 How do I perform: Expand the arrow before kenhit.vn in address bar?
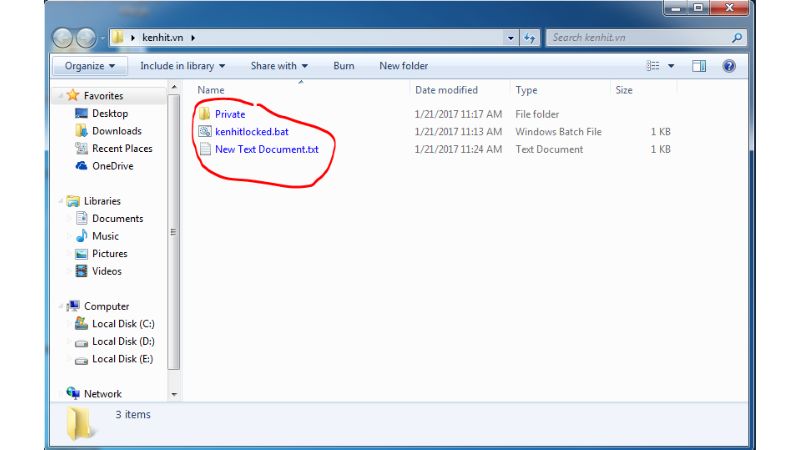point(133,38)
